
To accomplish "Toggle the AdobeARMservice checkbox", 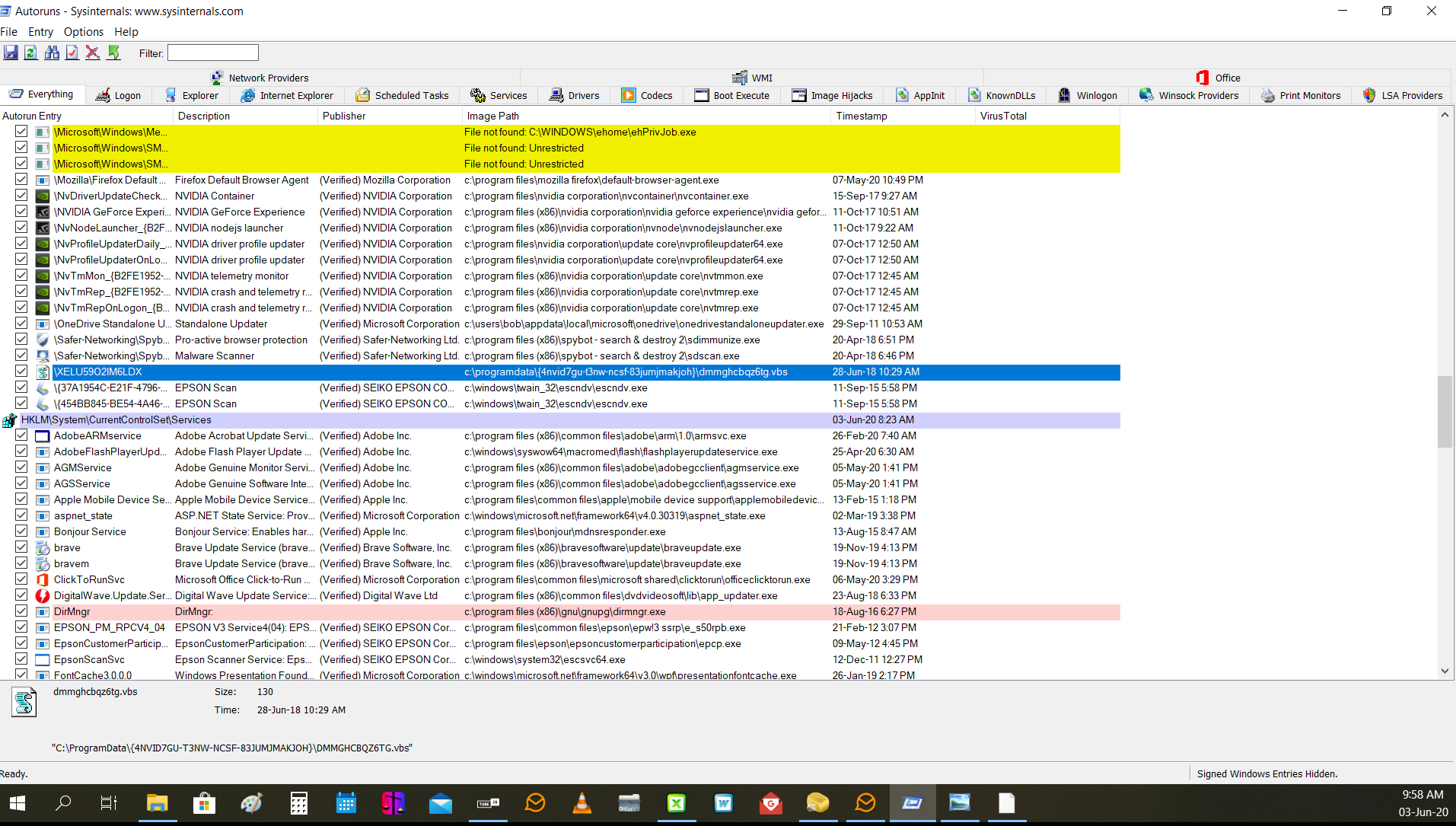I will pos(21,435).
